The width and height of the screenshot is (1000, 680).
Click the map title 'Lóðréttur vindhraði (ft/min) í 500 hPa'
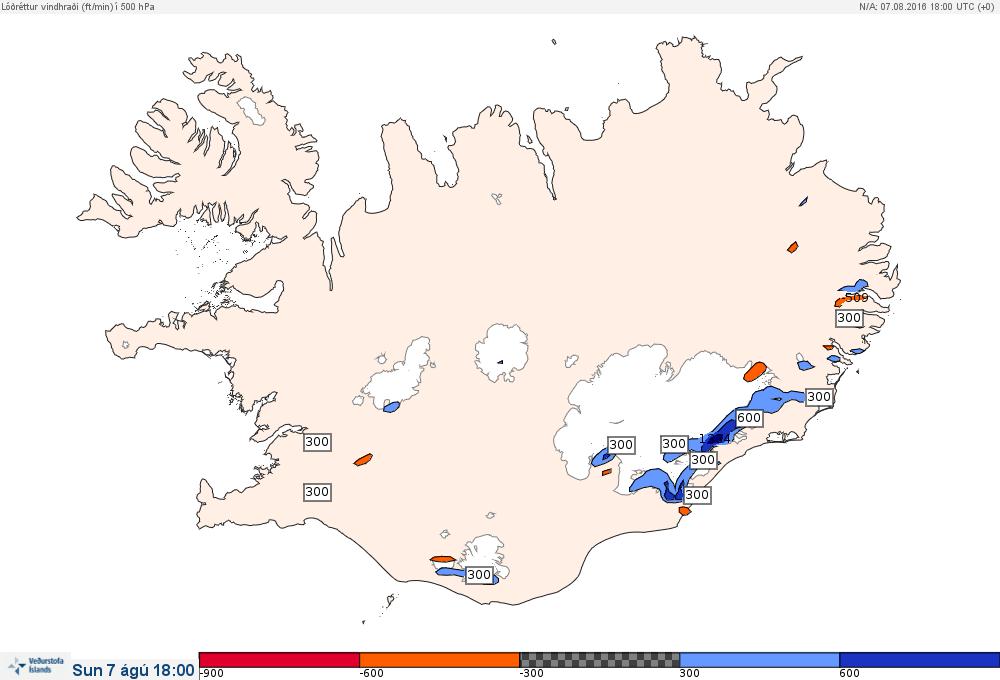pos(78,6)
